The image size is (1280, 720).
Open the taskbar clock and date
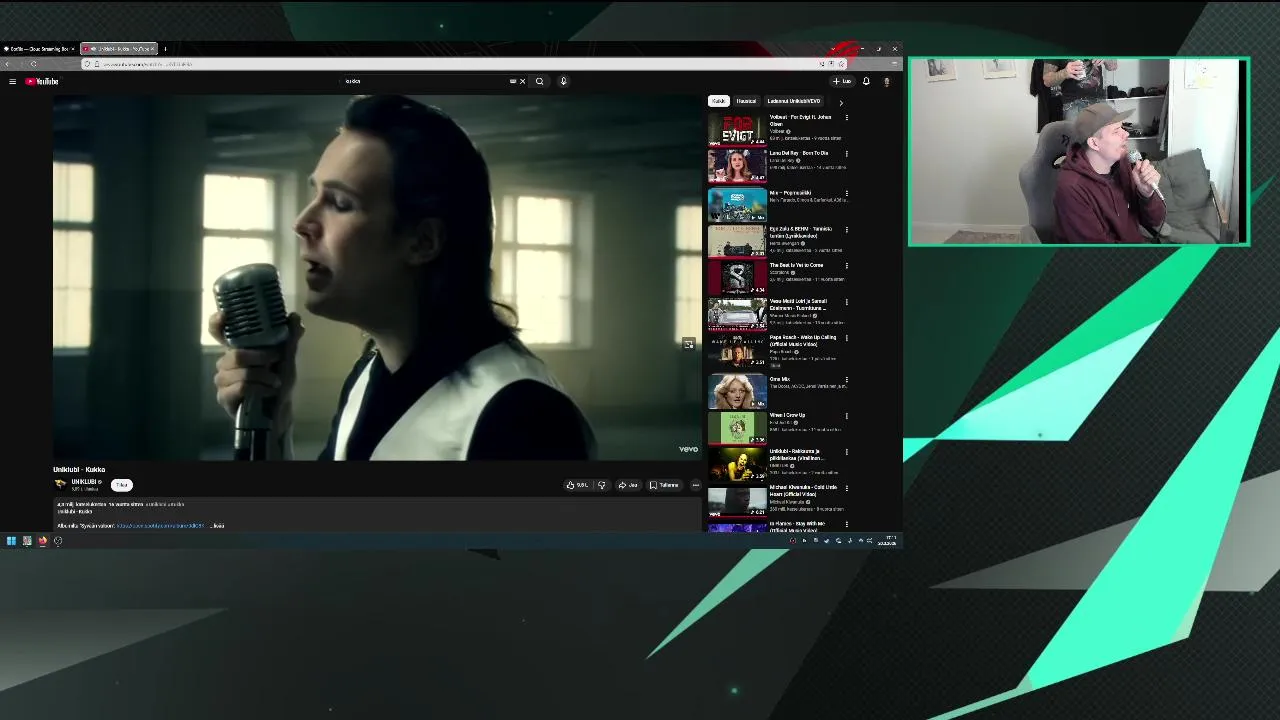[x=888, y=541]
